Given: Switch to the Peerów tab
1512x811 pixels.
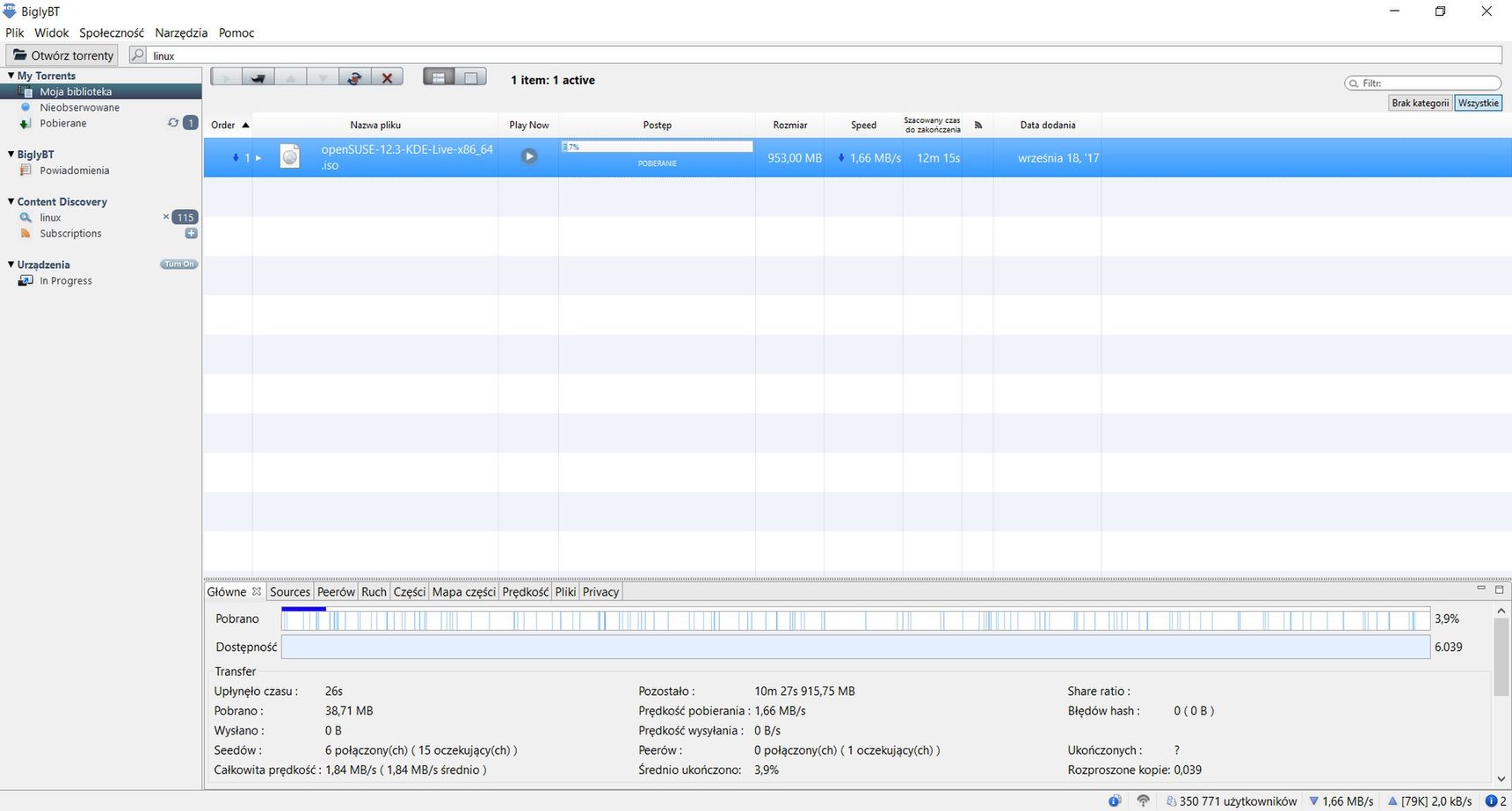Looking at the screenshot, I should (336, 591).
